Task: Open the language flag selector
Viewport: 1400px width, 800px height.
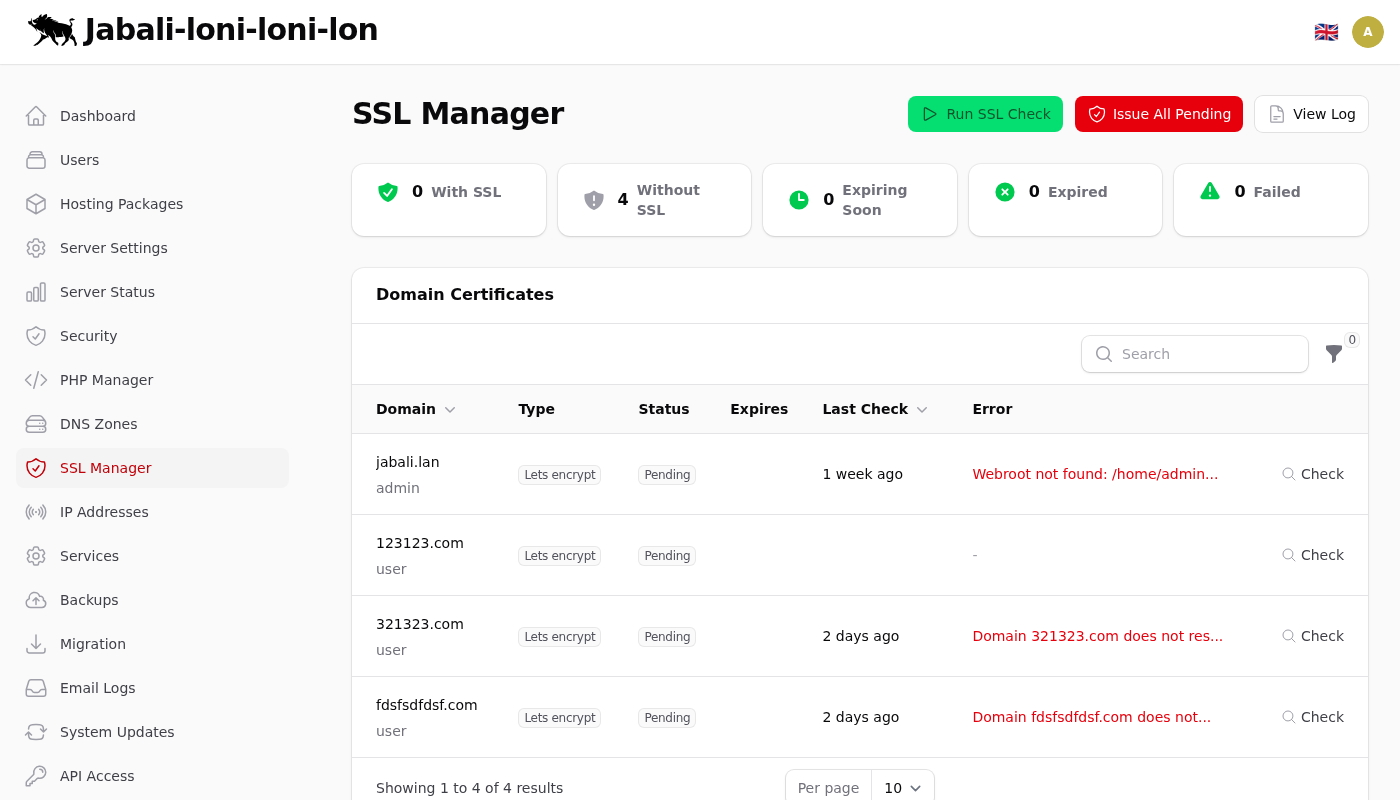Action: pyautogui.click(x=1326, y=32)
